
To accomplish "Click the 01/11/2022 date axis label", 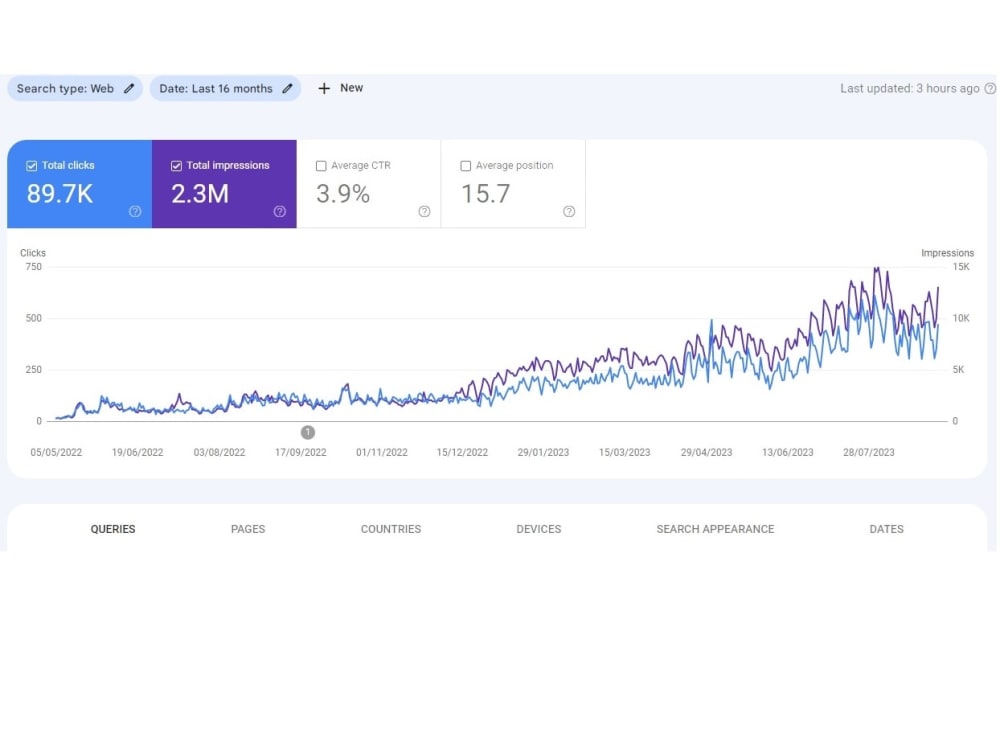I will 382,453.
